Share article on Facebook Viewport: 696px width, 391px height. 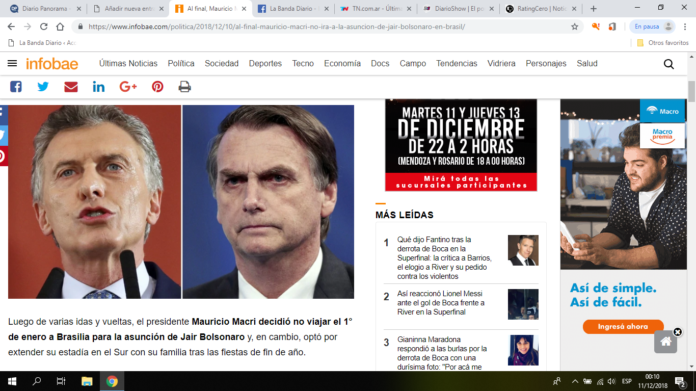tap(16, 87)
